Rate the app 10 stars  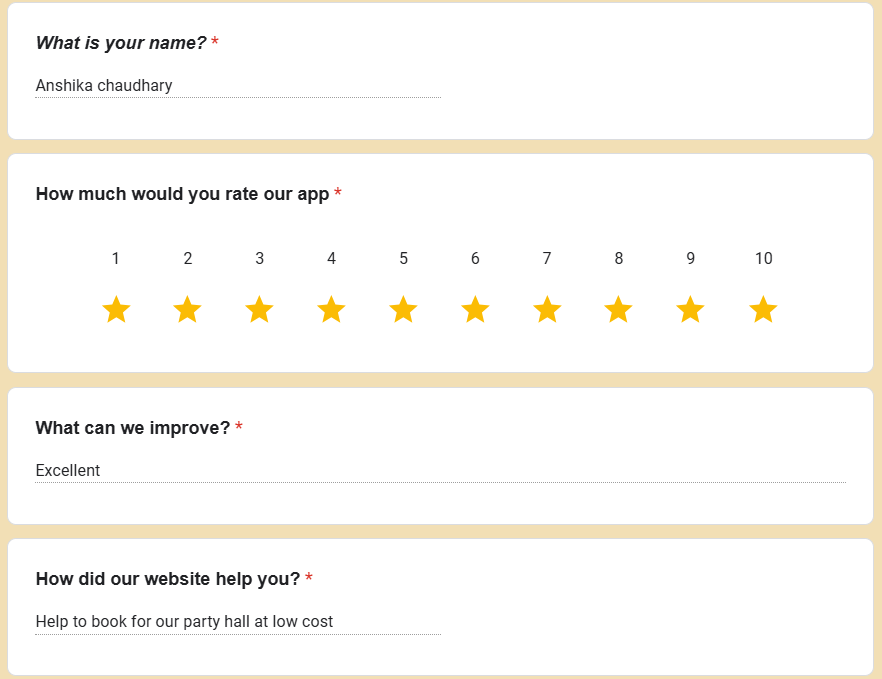coord(763,310)
